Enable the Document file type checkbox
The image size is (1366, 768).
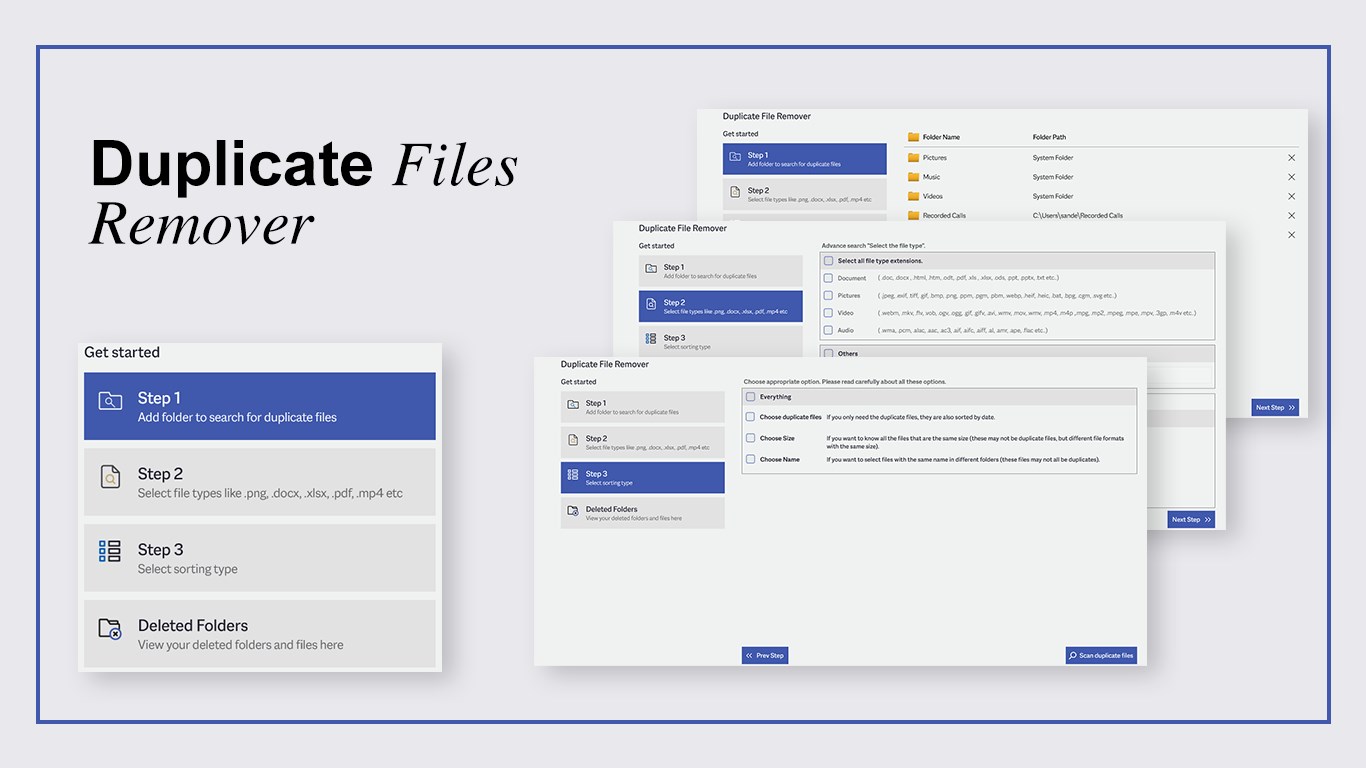pyautogui.click(x=828, y=278)
